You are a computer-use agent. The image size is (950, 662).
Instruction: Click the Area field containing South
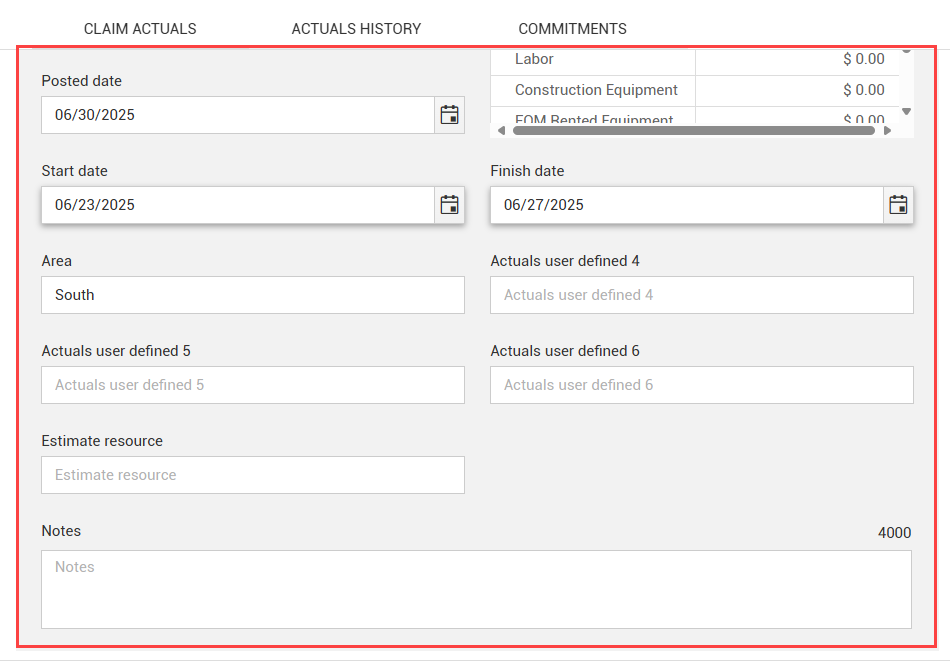(x=253, y=295)
